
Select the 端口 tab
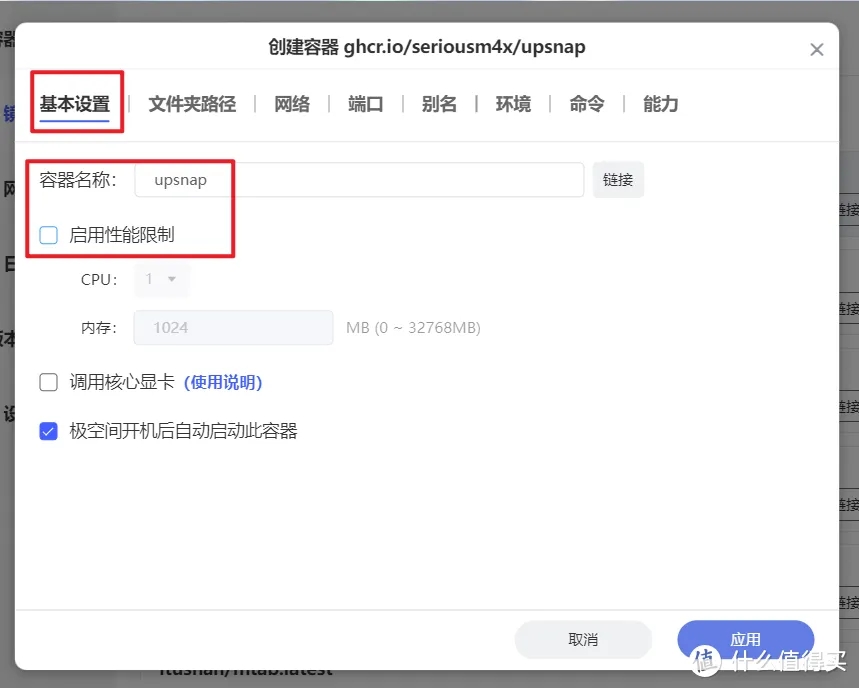[x=365, y=104]
